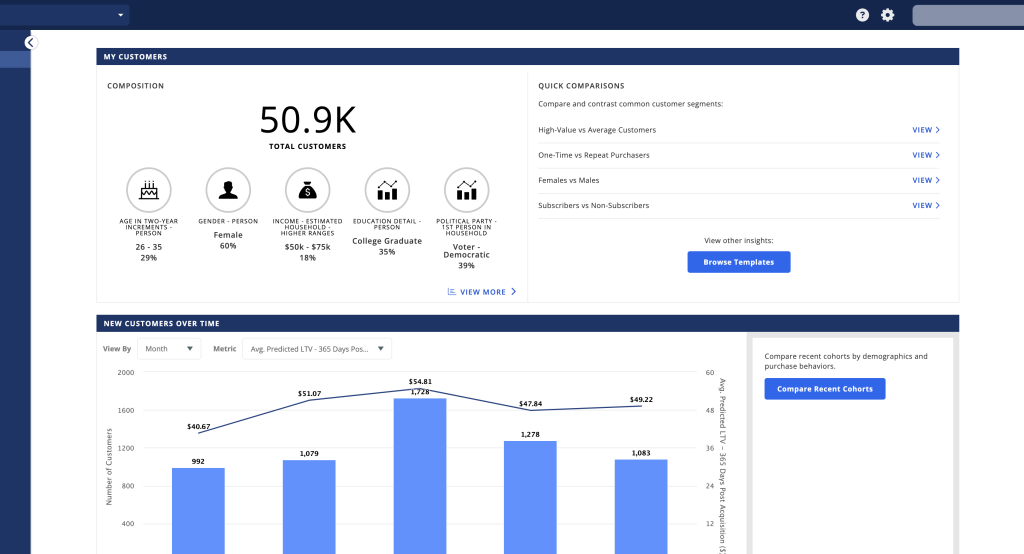Click View More under composition
The image size is (1024, 554).
pyautogui.click(x=482, y=292)
